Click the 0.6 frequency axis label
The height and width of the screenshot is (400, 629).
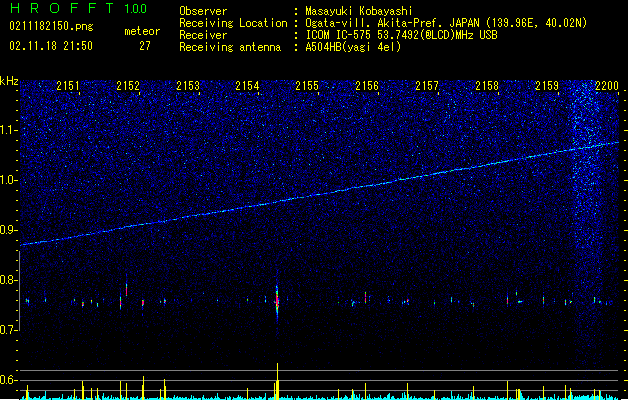click(8, 380)
